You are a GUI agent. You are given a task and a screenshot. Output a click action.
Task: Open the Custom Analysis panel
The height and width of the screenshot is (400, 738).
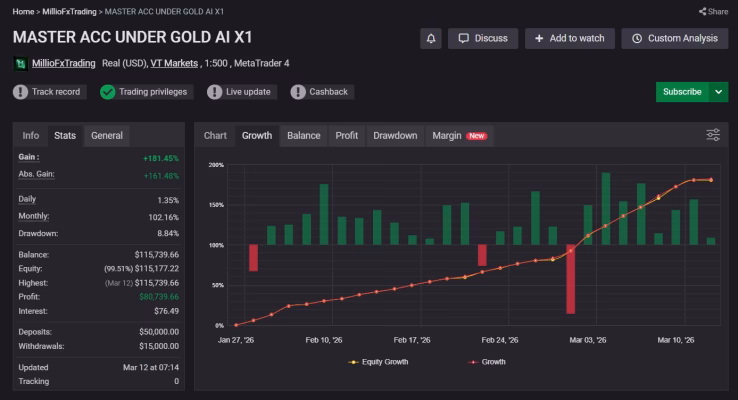pyautogui.click(x=674, y=39)
